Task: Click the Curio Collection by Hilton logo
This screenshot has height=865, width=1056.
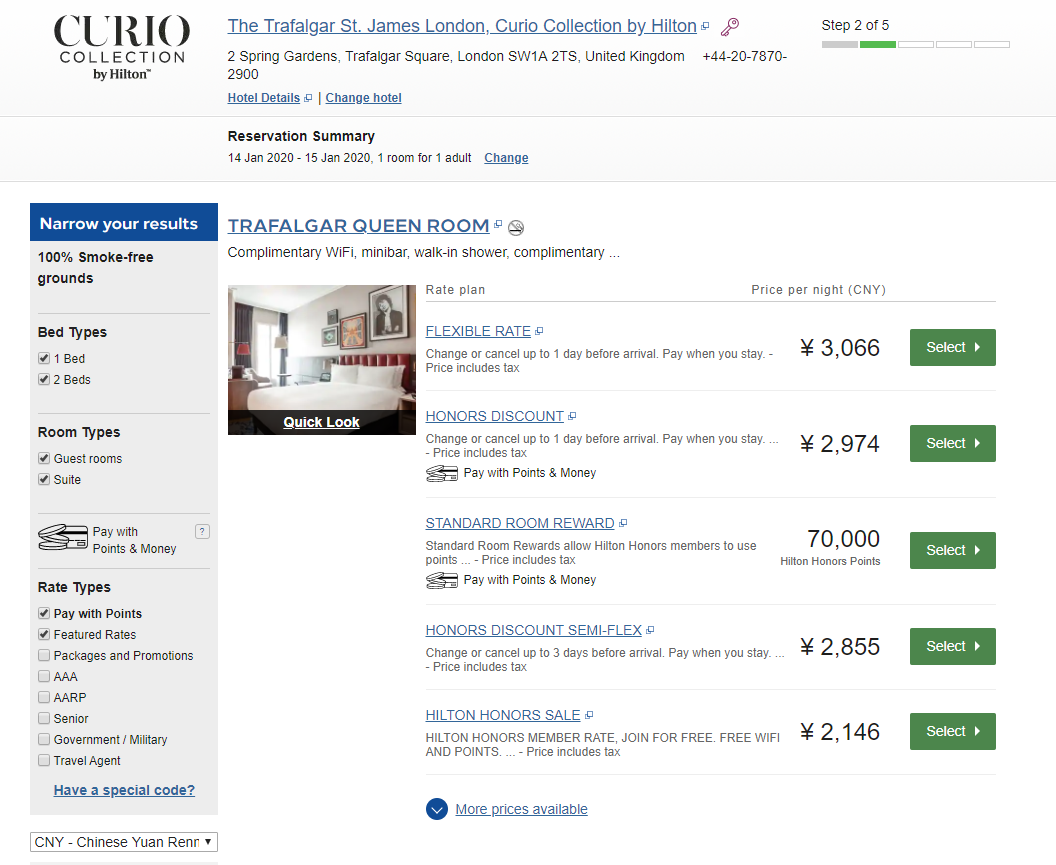Action: (x=121, y=47)
